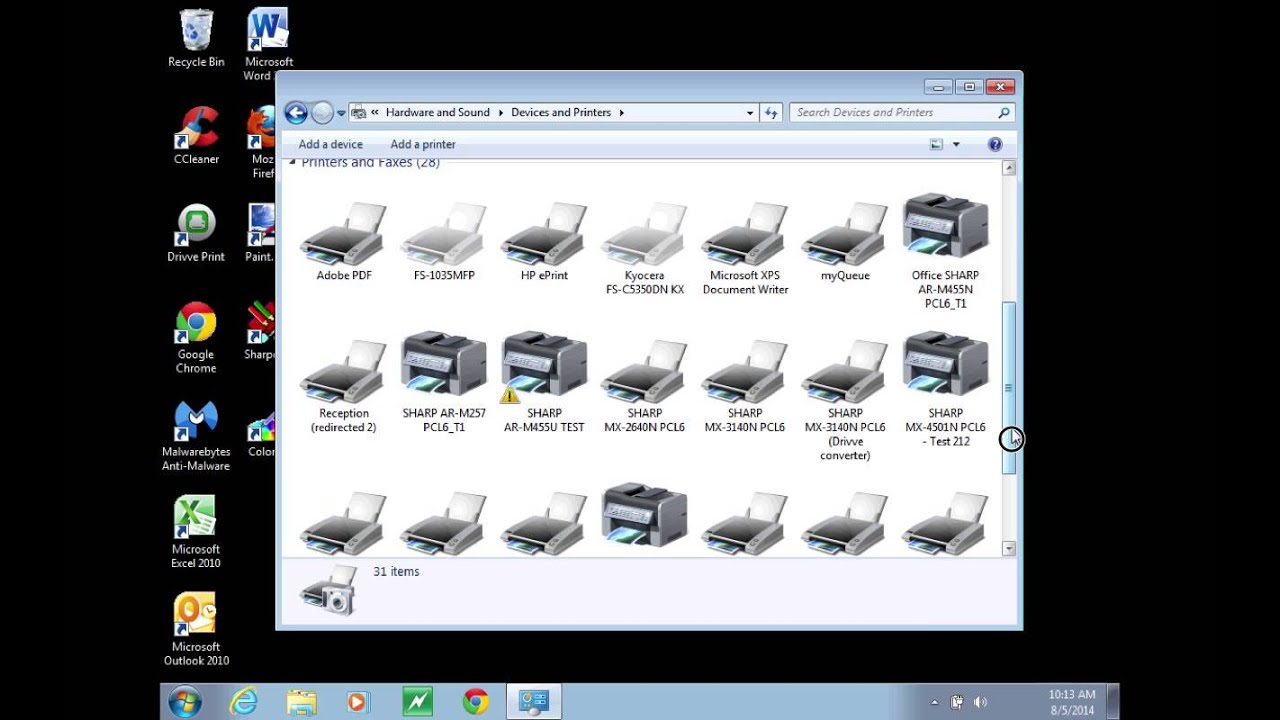
Task: Click Hardware and Sound breadcrumb
Action: click(438, 112)
